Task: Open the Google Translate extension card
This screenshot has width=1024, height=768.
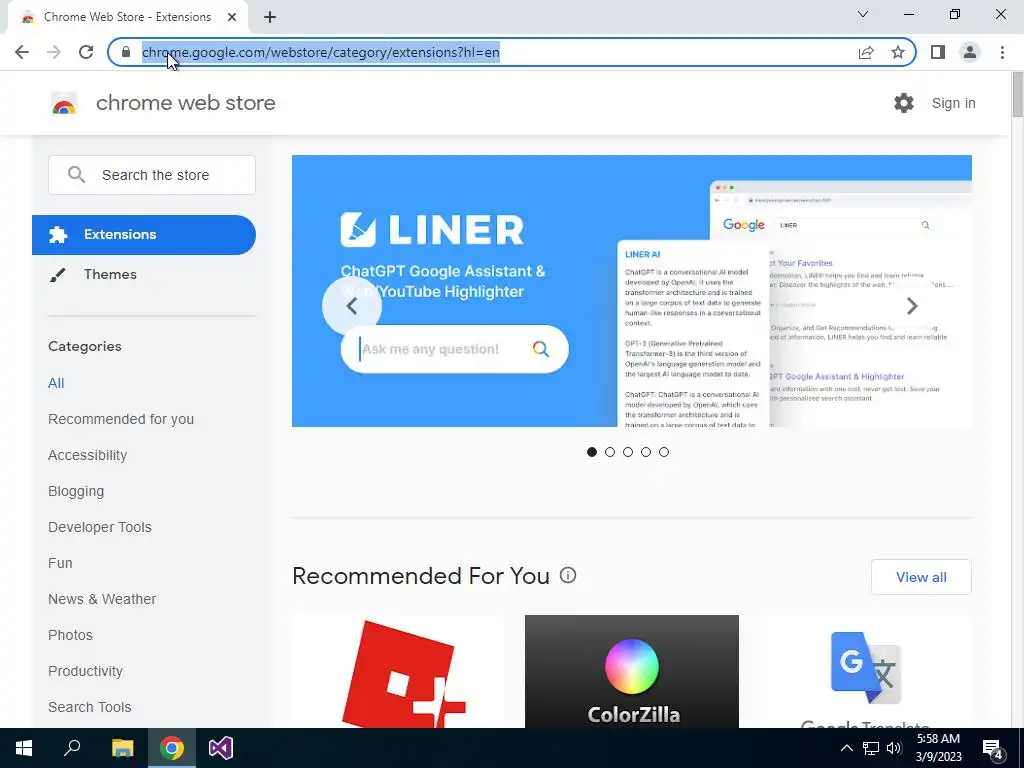Action: point(865,671)
